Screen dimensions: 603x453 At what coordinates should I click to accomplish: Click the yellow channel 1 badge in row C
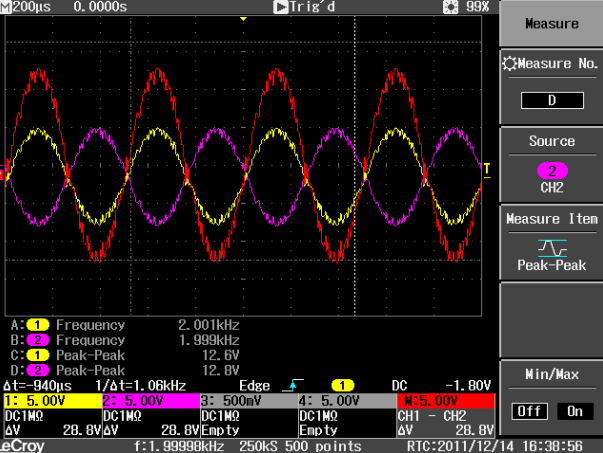(x=37, y=355)
